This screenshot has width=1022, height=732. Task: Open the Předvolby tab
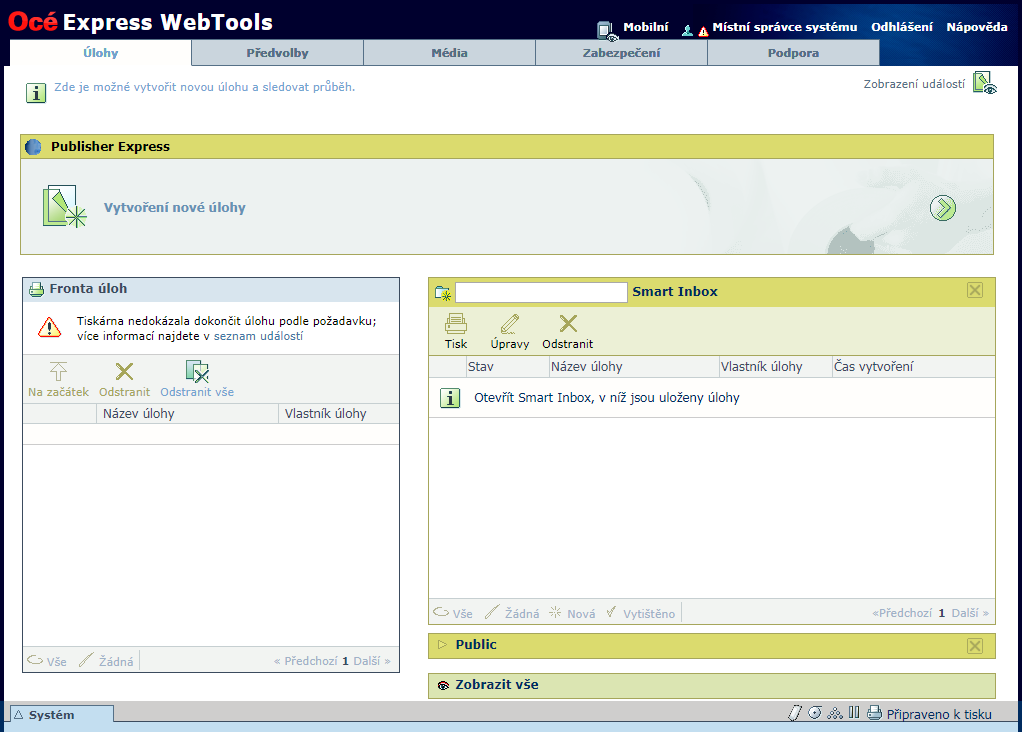tap(277, 53)
